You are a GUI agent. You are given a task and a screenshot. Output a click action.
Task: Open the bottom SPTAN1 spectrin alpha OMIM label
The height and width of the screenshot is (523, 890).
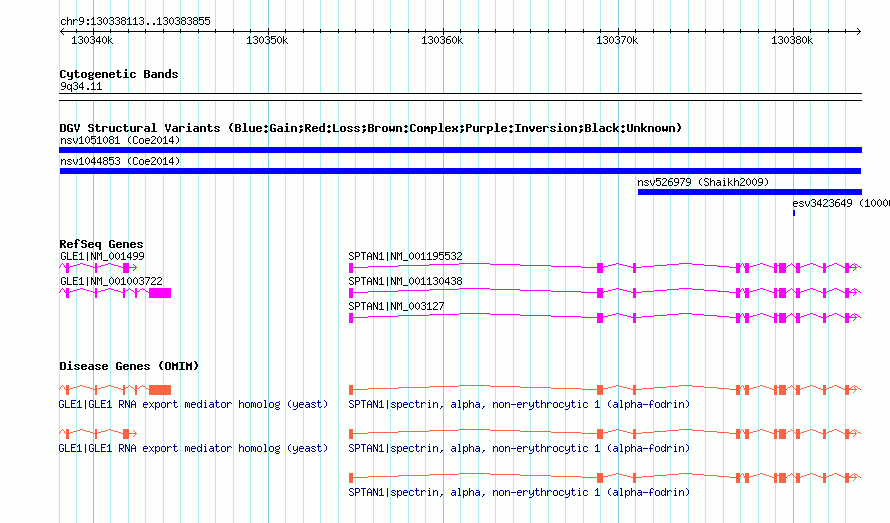point(519,492)
